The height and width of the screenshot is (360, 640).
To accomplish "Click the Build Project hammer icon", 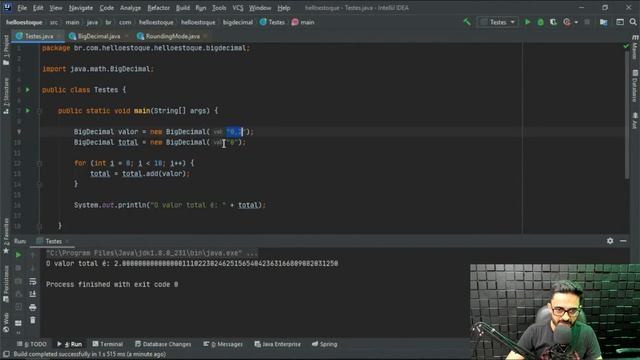I will tap(467, 22).
